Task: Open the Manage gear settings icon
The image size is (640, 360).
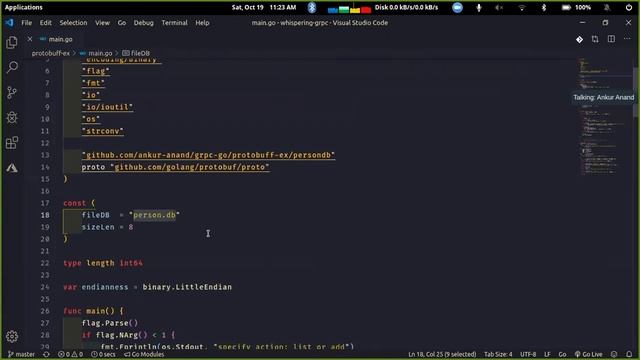Action: [x=12, y=336]
